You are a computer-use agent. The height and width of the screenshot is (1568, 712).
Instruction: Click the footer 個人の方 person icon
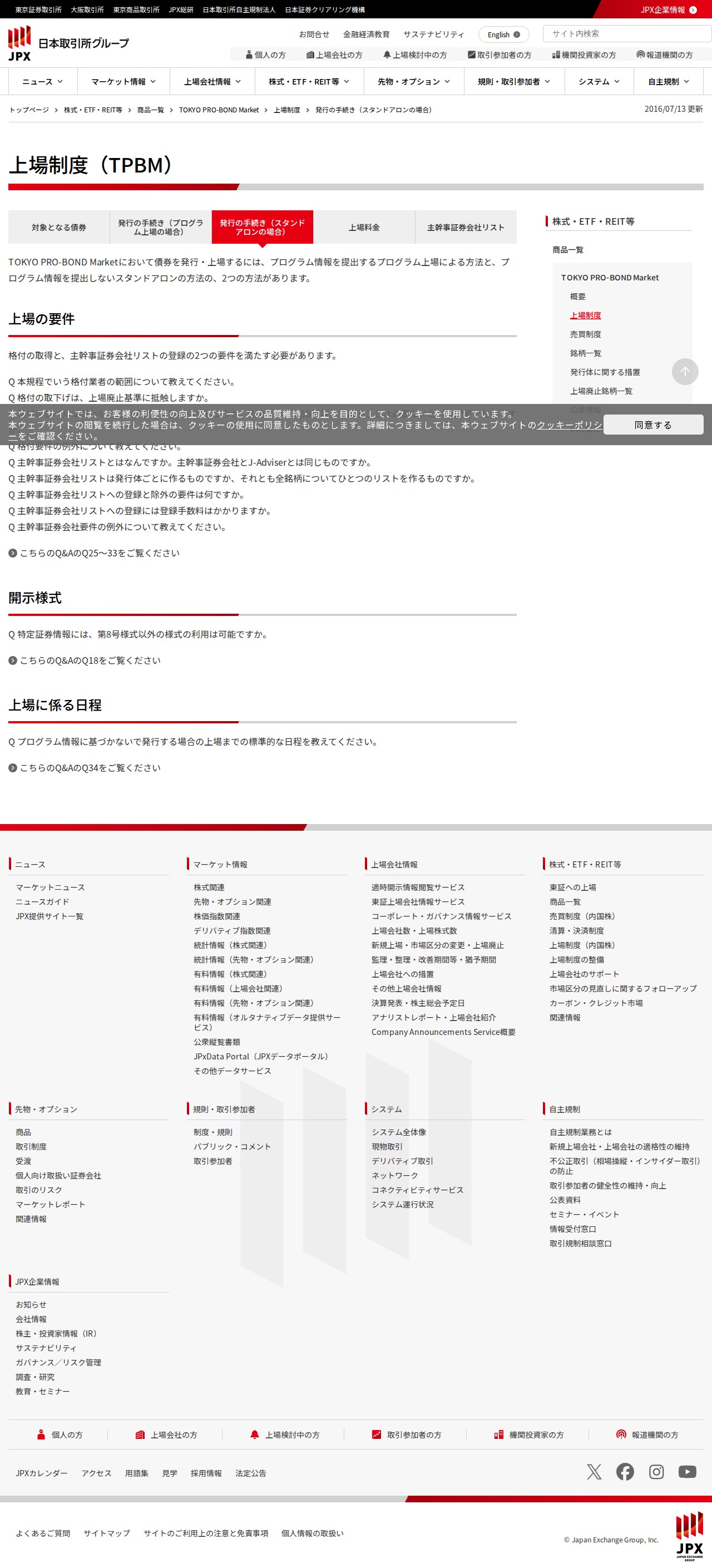click(41, 1434)
